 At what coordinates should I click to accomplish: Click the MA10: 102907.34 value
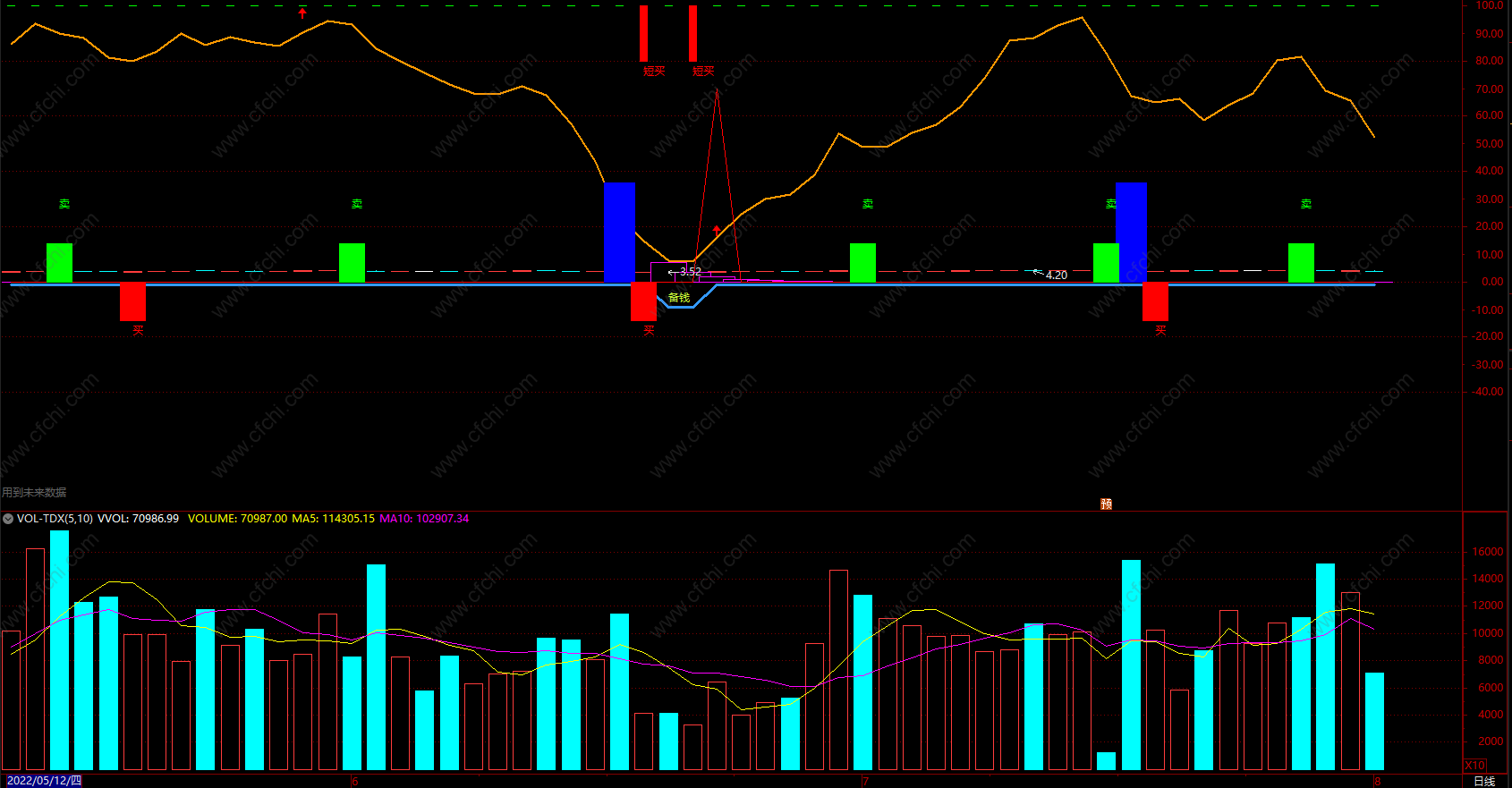424,519
